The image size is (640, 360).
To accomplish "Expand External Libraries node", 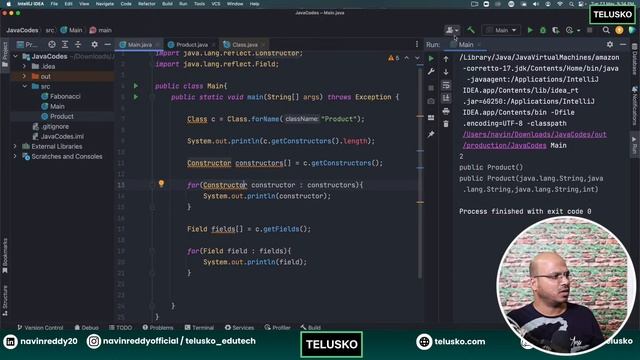I will 15,146.
